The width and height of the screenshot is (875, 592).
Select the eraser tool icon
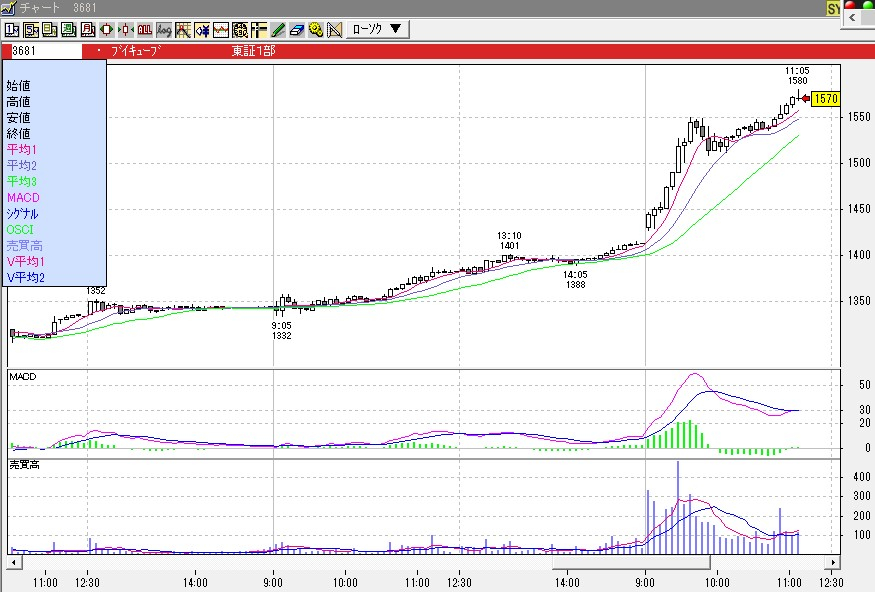(297, 29)
